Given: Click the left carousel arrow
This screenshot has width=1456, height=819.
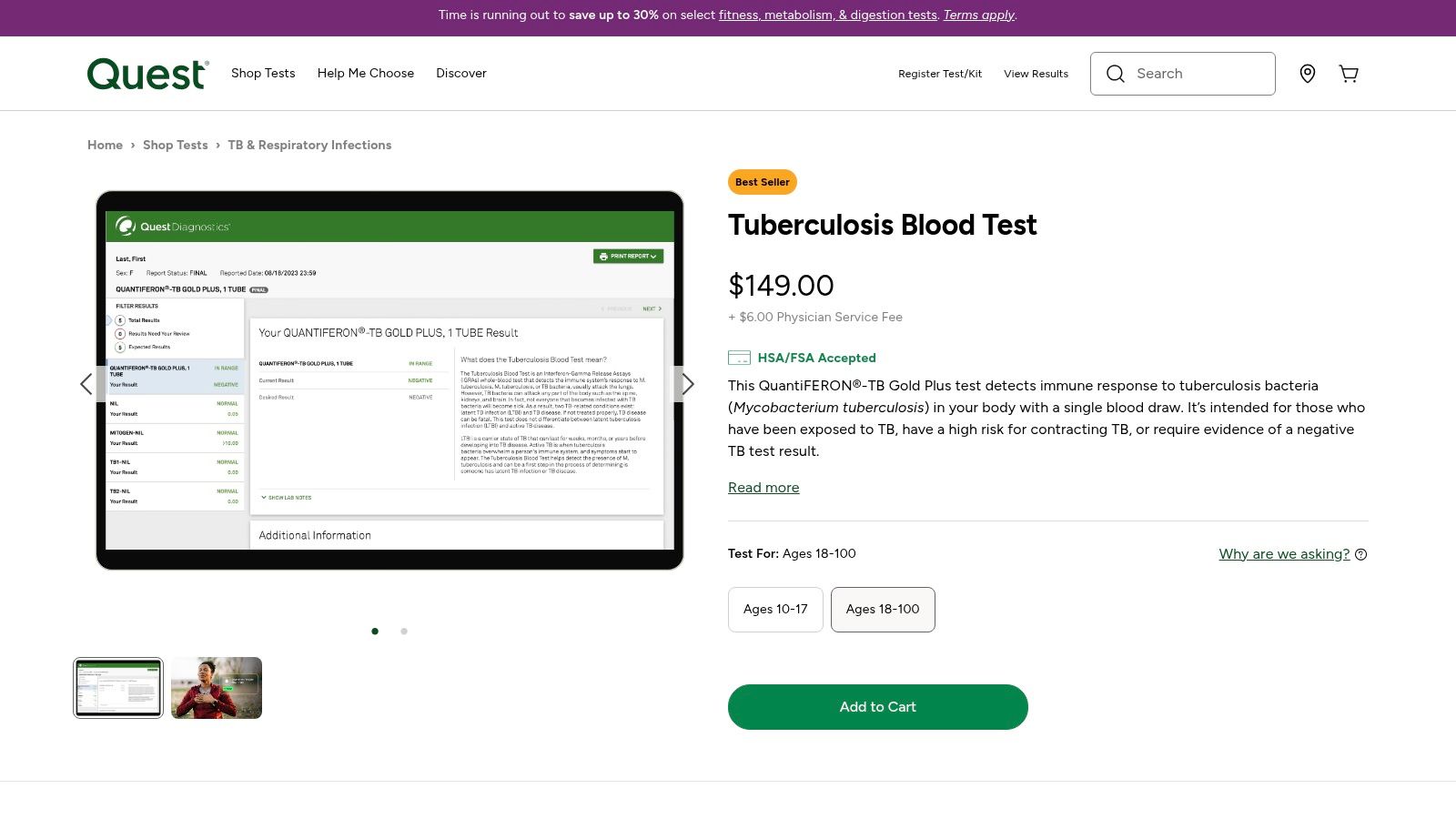Looking at the screenshot, I should (86, 384).
